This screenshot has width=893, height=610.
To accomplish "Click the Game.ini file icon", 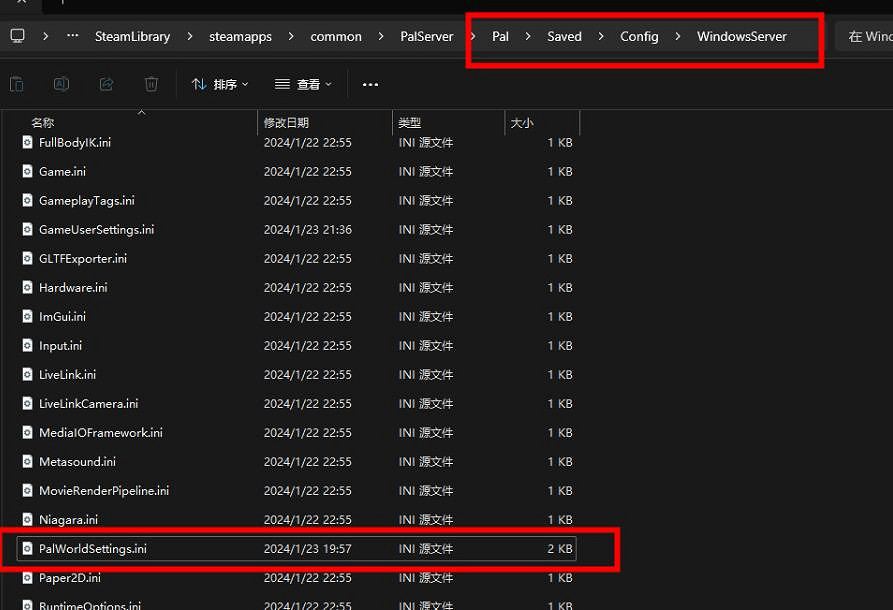I will [x=27, y=171].
